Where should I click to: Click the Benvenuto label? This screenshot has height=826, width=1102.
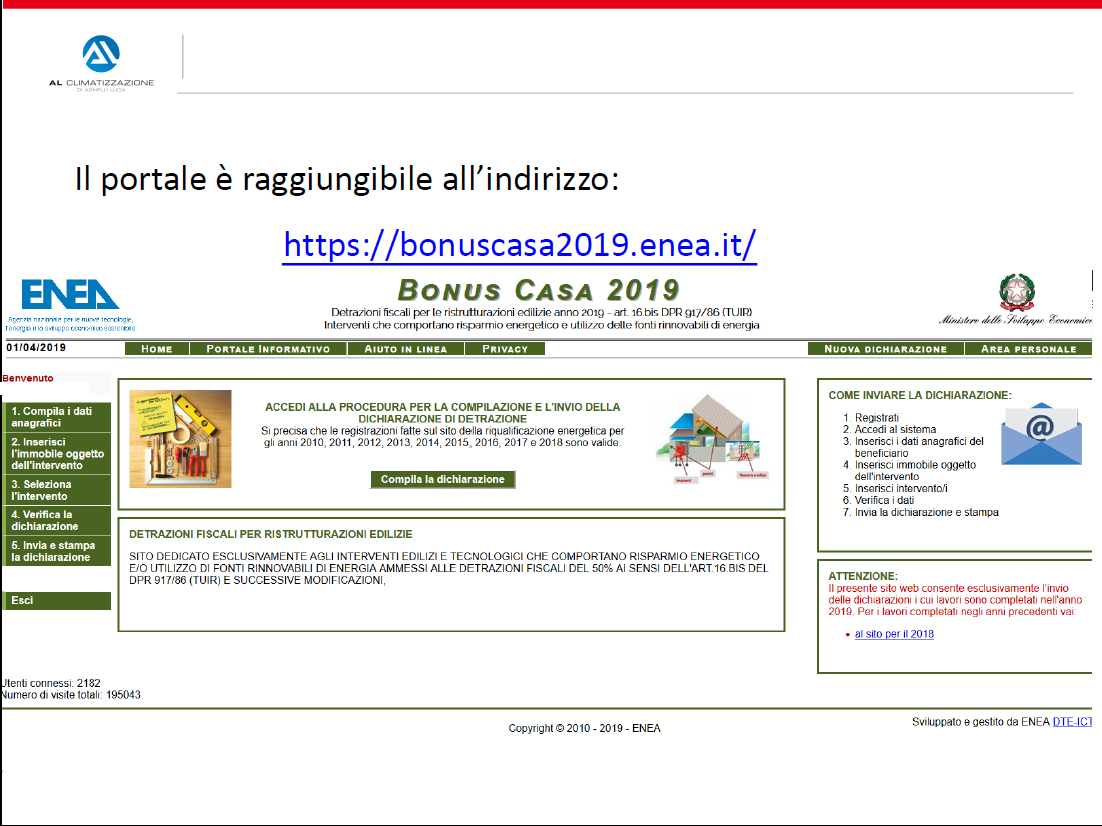pyautogui.click(x=28, y=378)
